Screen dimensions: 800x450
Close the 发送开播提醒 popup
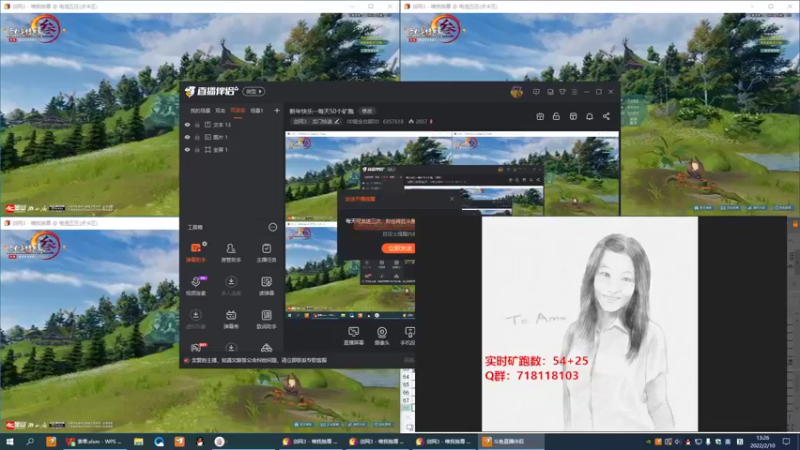click(x=452, y=198)
